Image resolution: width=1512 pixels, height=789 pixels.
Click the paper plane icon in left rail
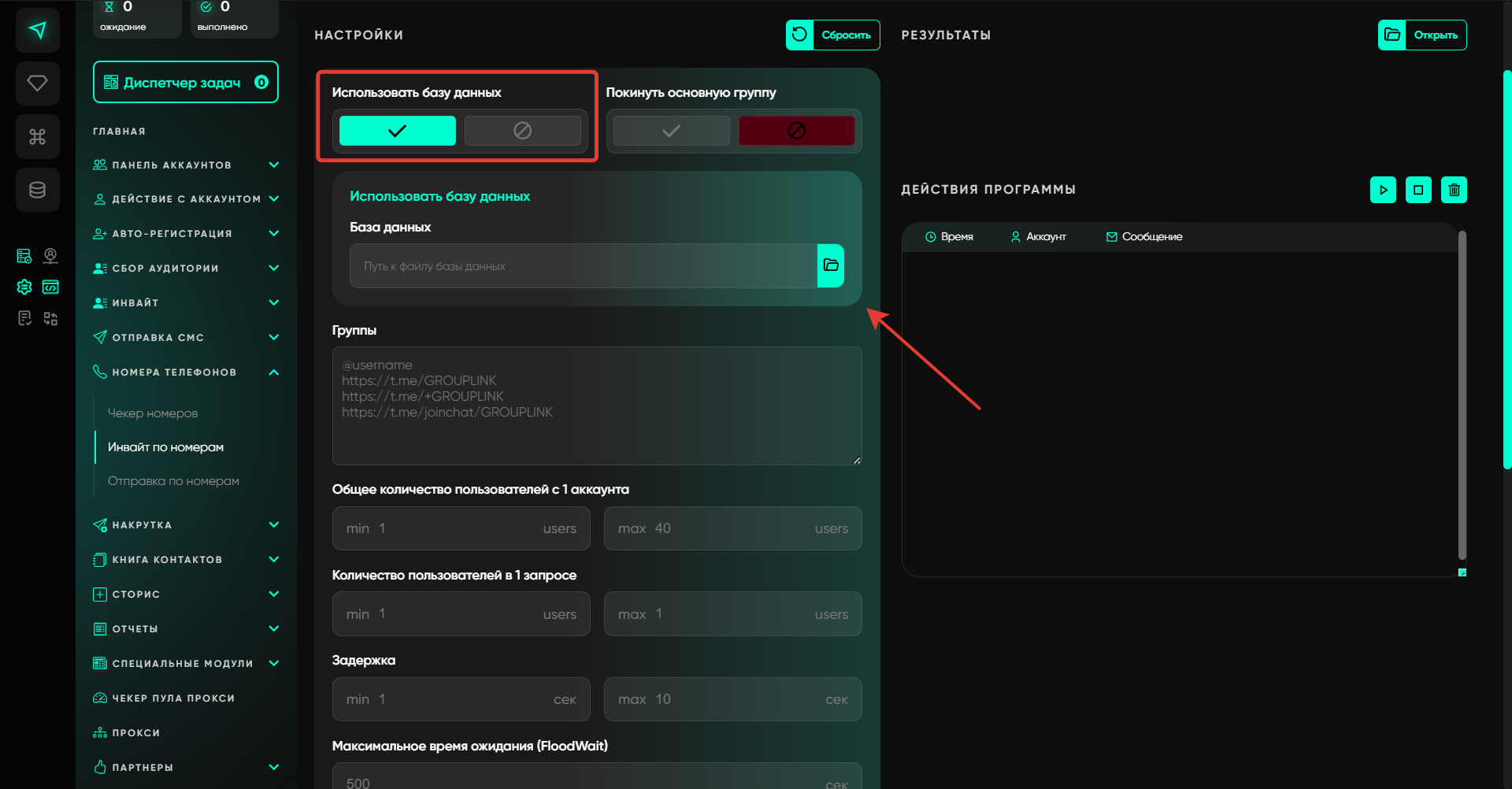click(37, 31)
